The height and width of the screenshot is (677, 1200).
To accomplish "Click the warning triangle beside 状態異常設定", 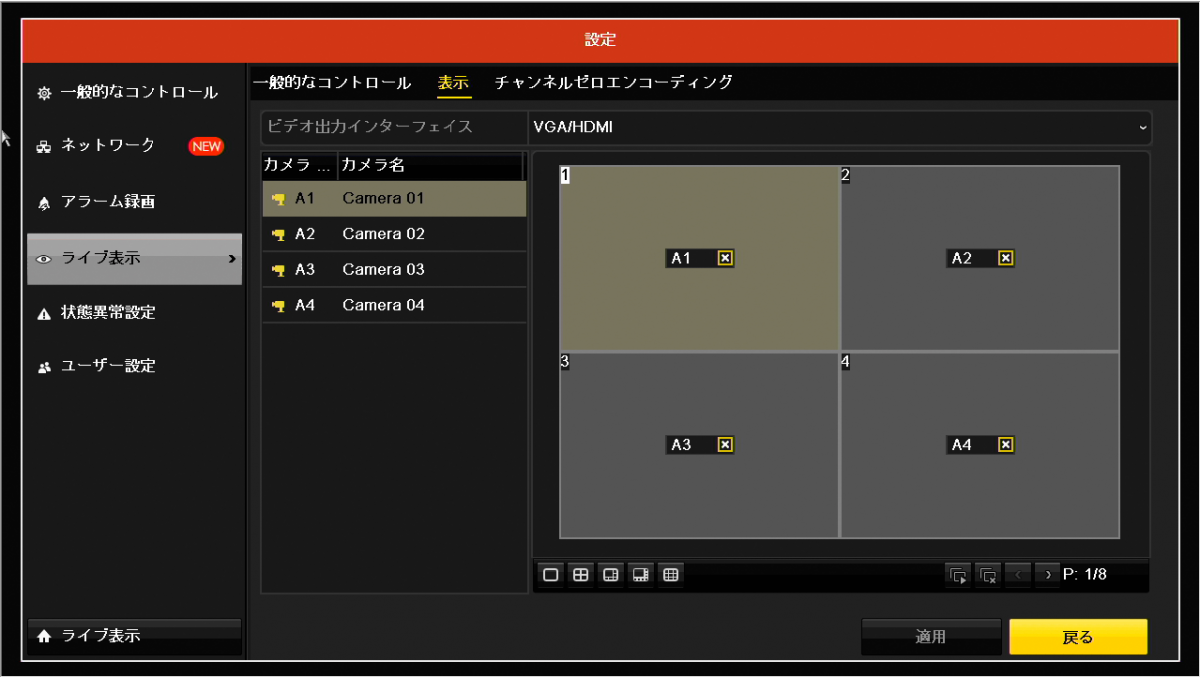I will click(x=44, y=313).
